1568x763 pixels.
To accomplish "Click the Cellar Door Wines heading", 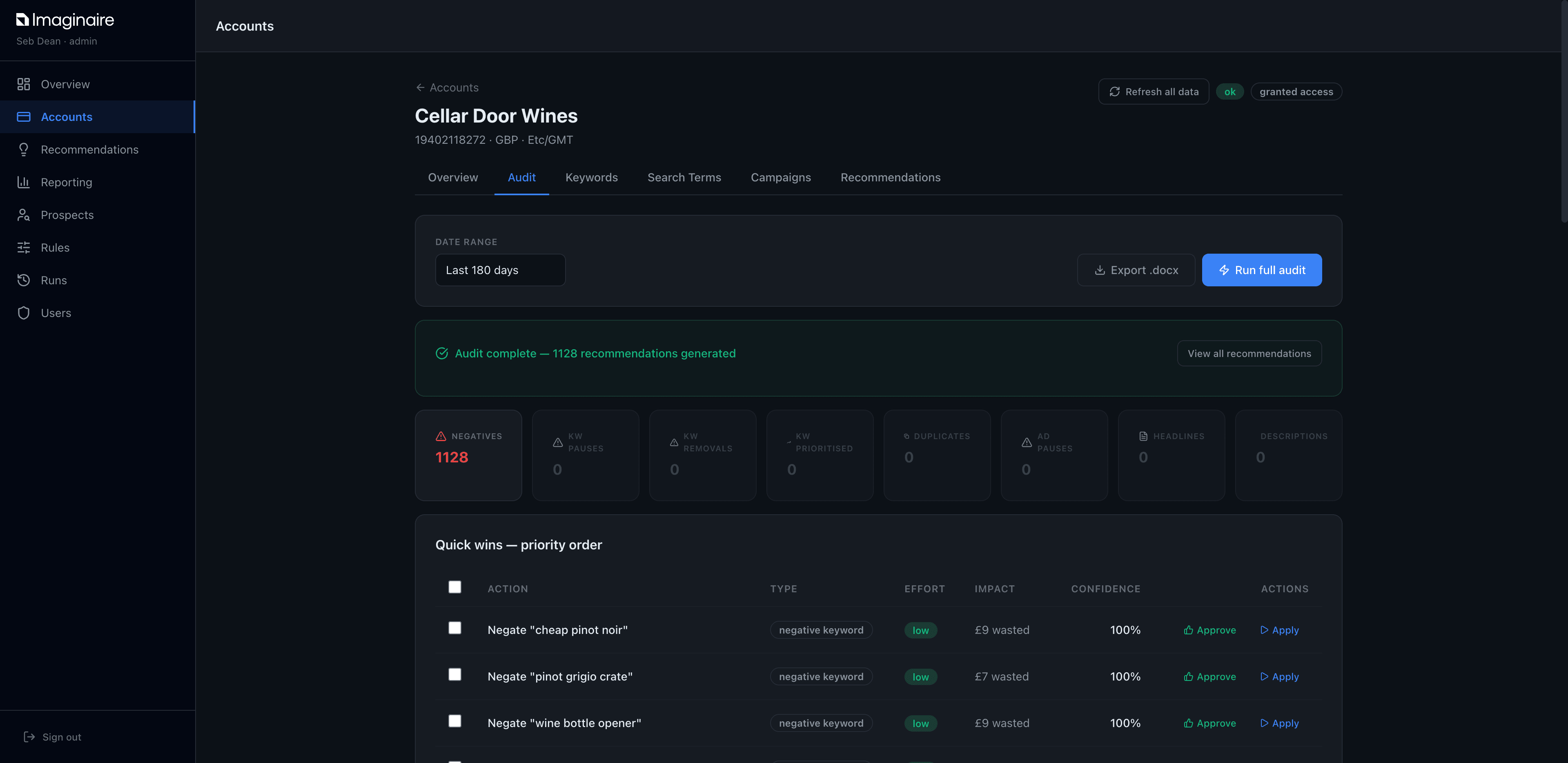I will [x=496, y=116].
